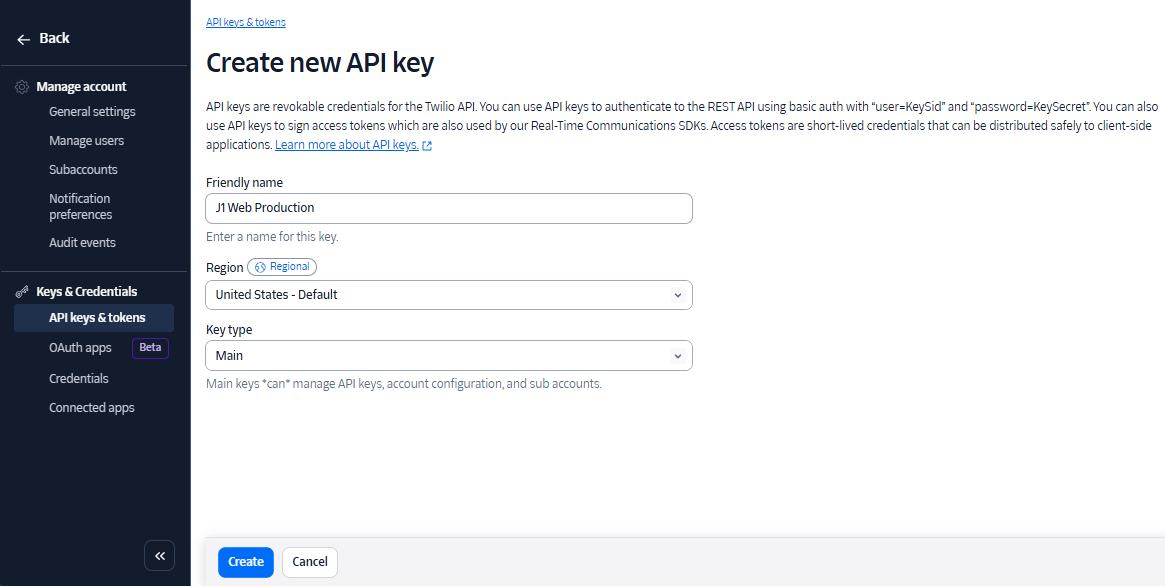The image size is (1165, 586).
Task: Collapse the sidebar using the double-chevron icon
Action: (x=160, y=555)
